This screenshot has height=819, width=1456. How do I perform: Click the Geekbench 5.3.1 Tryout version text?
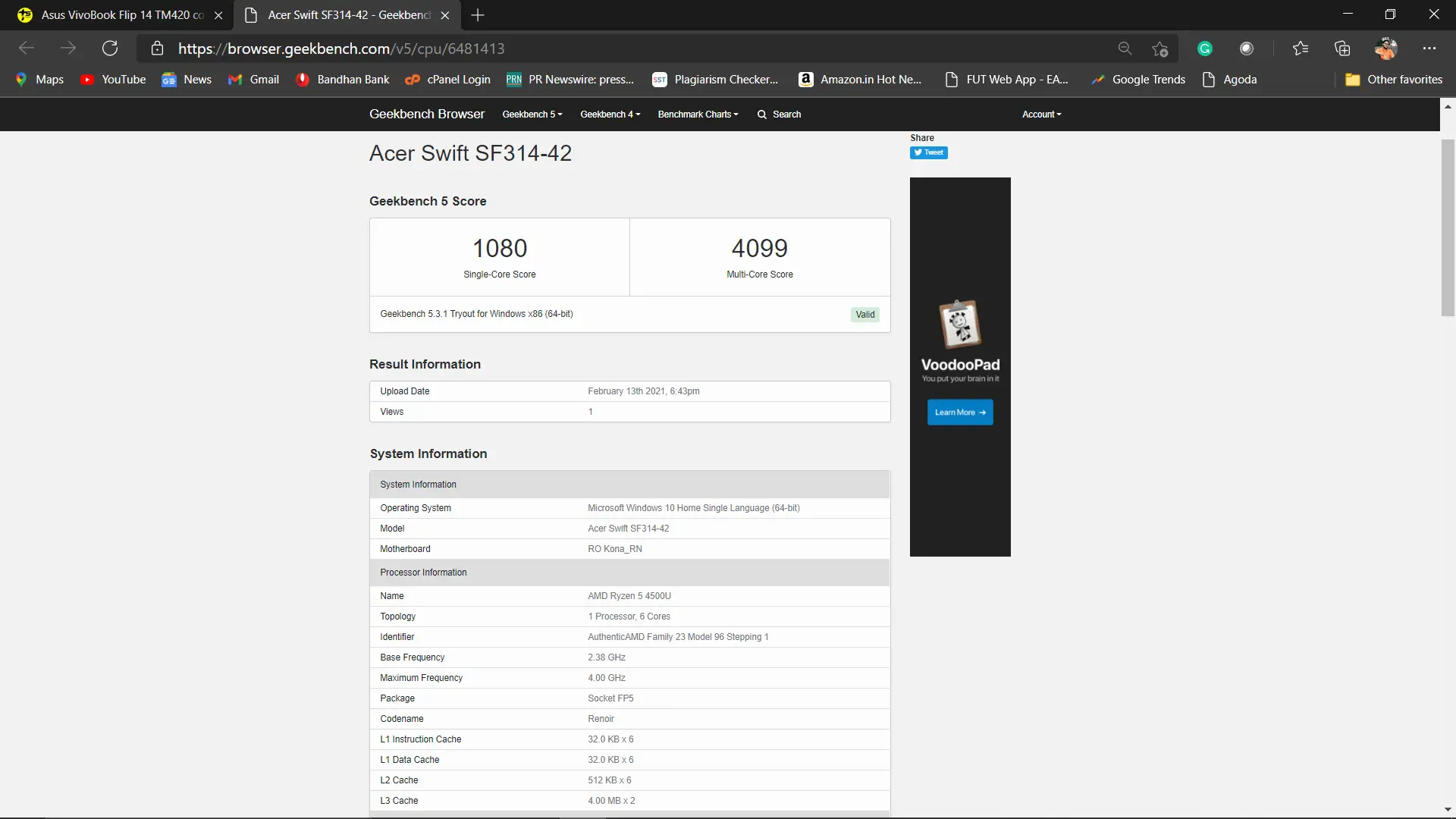(476, 314)
